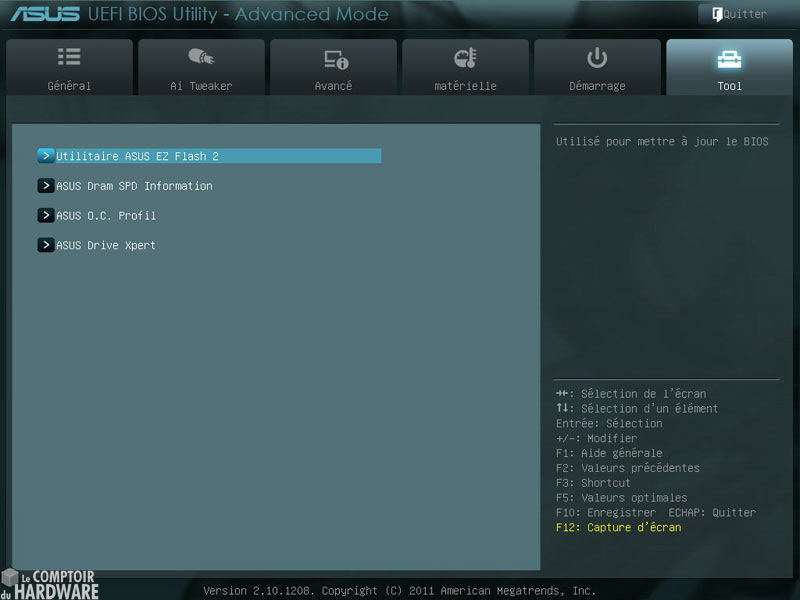The image size is (800, 600).
Task: Switch to the Général tab
Action: pos(69,67)
